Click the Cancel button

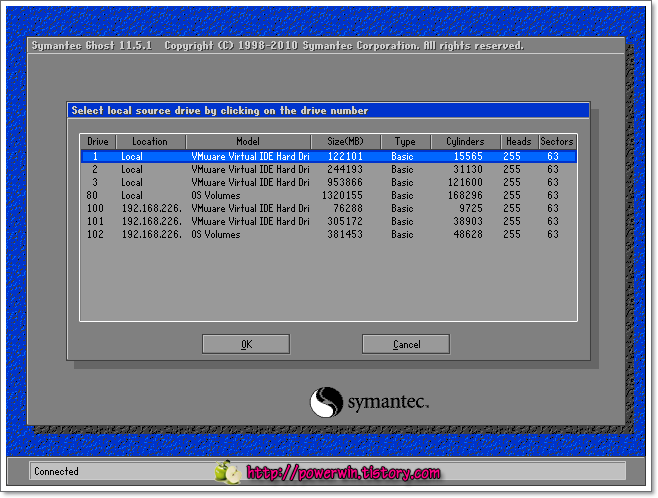coord(406,344)
